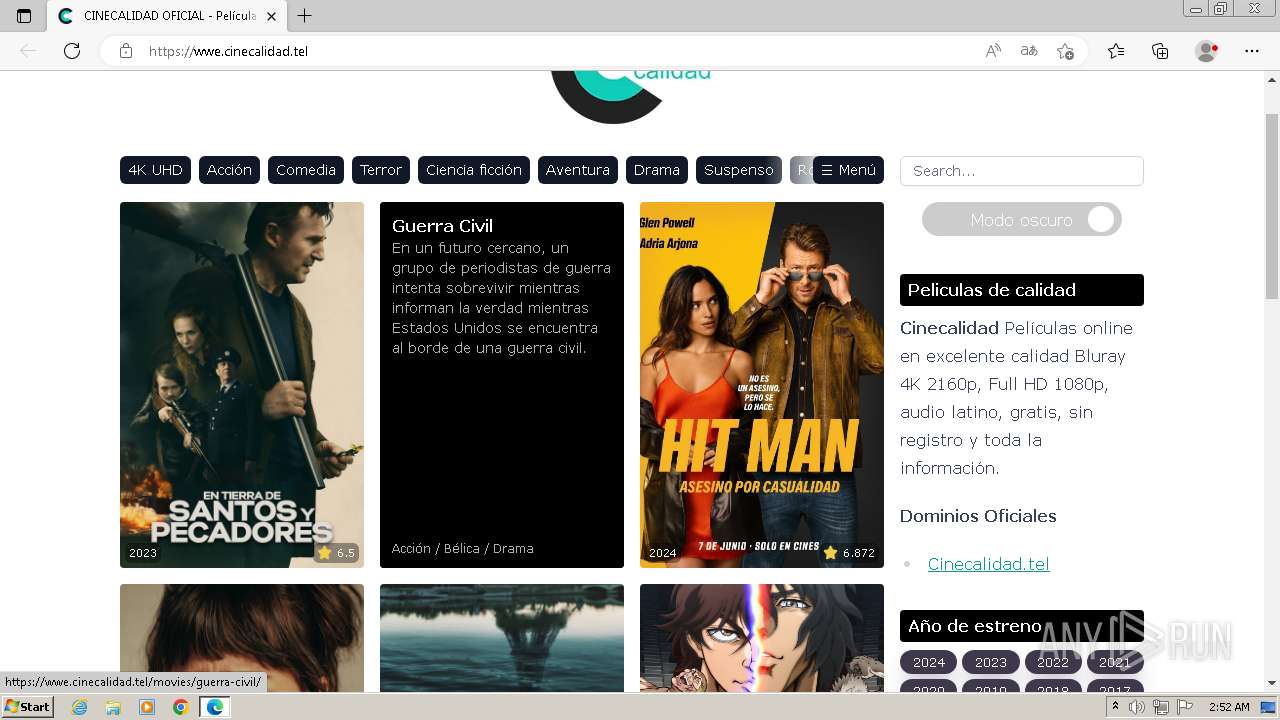Select the Comedia category
Screen dimensions: 1280x720
coord(306,170)
